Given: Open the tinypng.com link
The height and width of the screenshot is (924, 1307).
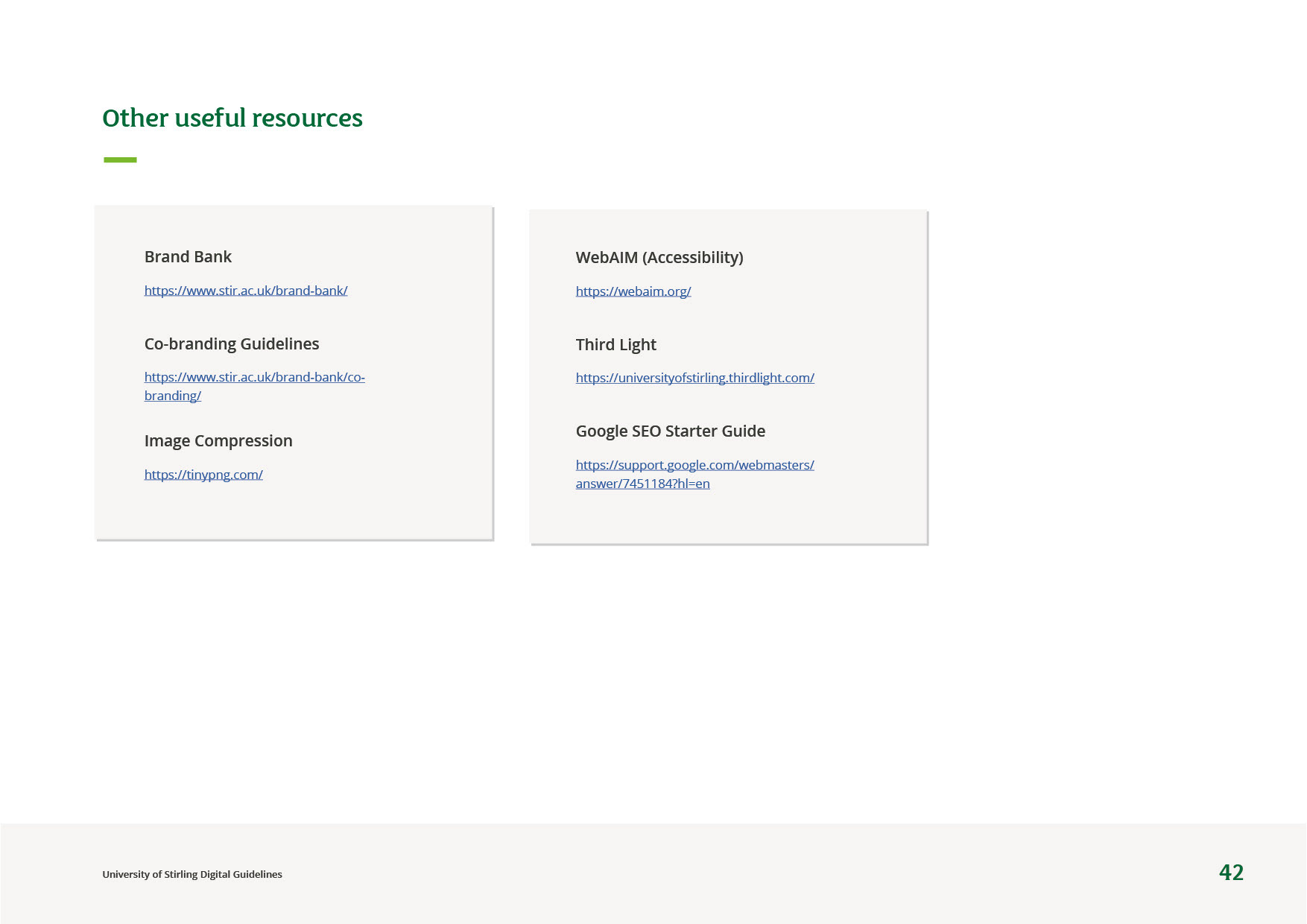Looking at the screenshot, I should coord(203,475).
